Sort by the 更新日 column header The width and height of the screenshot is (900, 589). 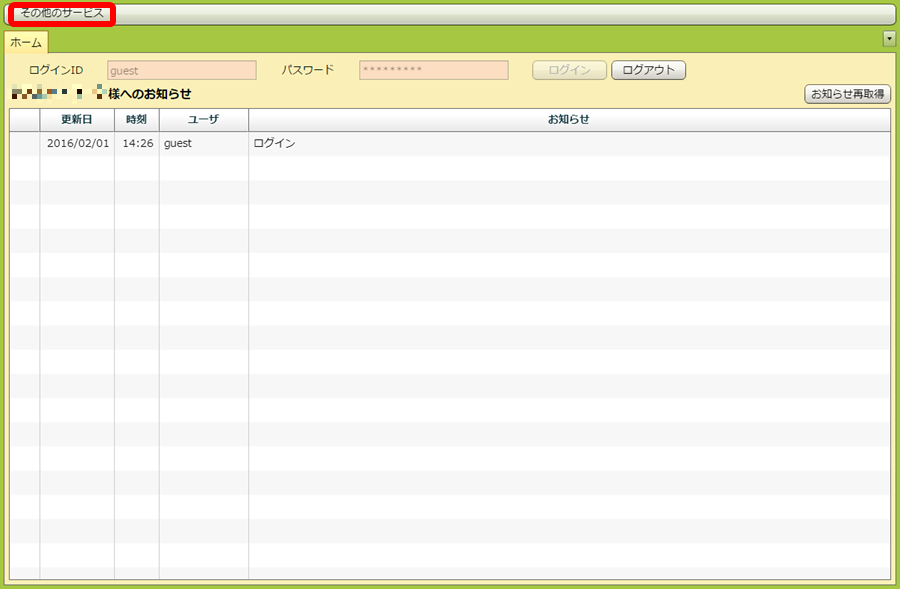(77, 120)
